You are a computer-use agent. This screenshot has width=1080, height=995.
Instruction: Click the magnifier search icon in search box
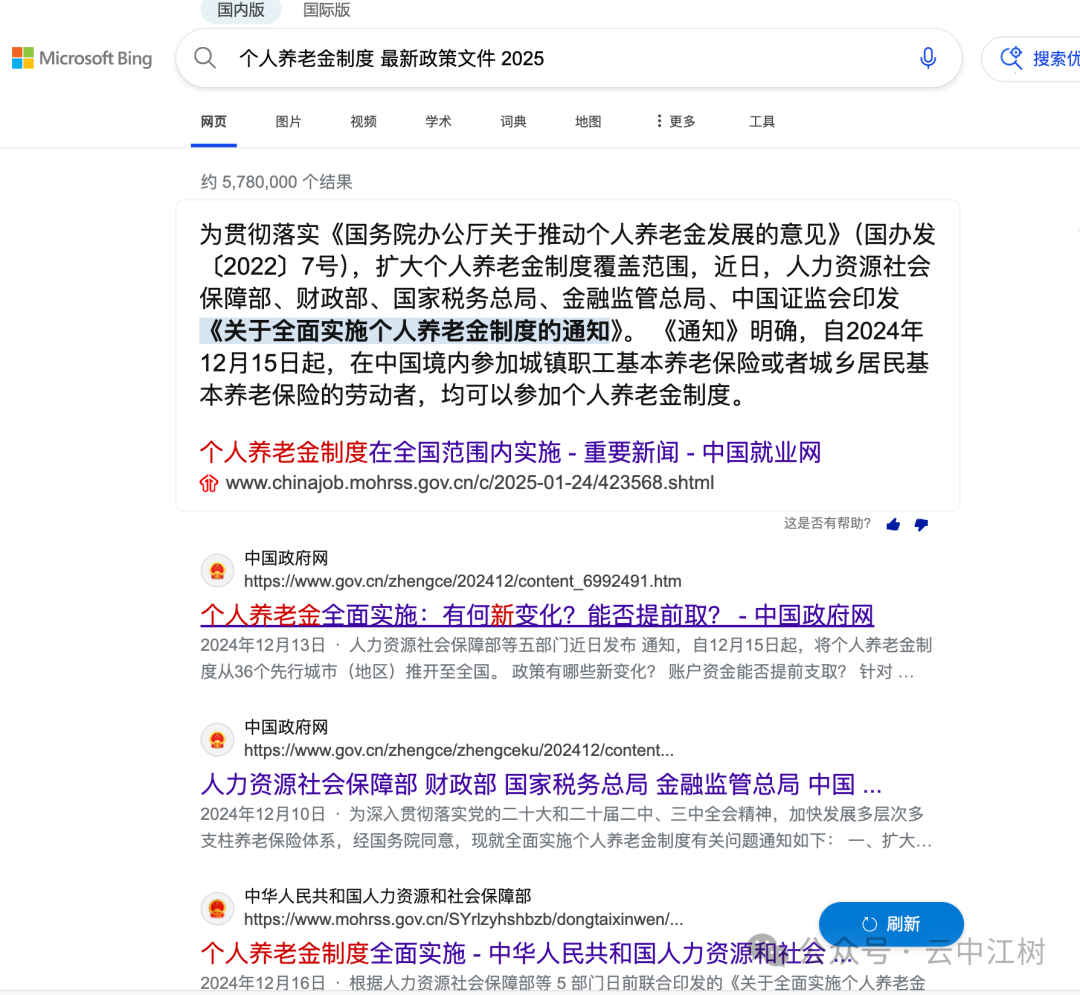tap(205, 58)
